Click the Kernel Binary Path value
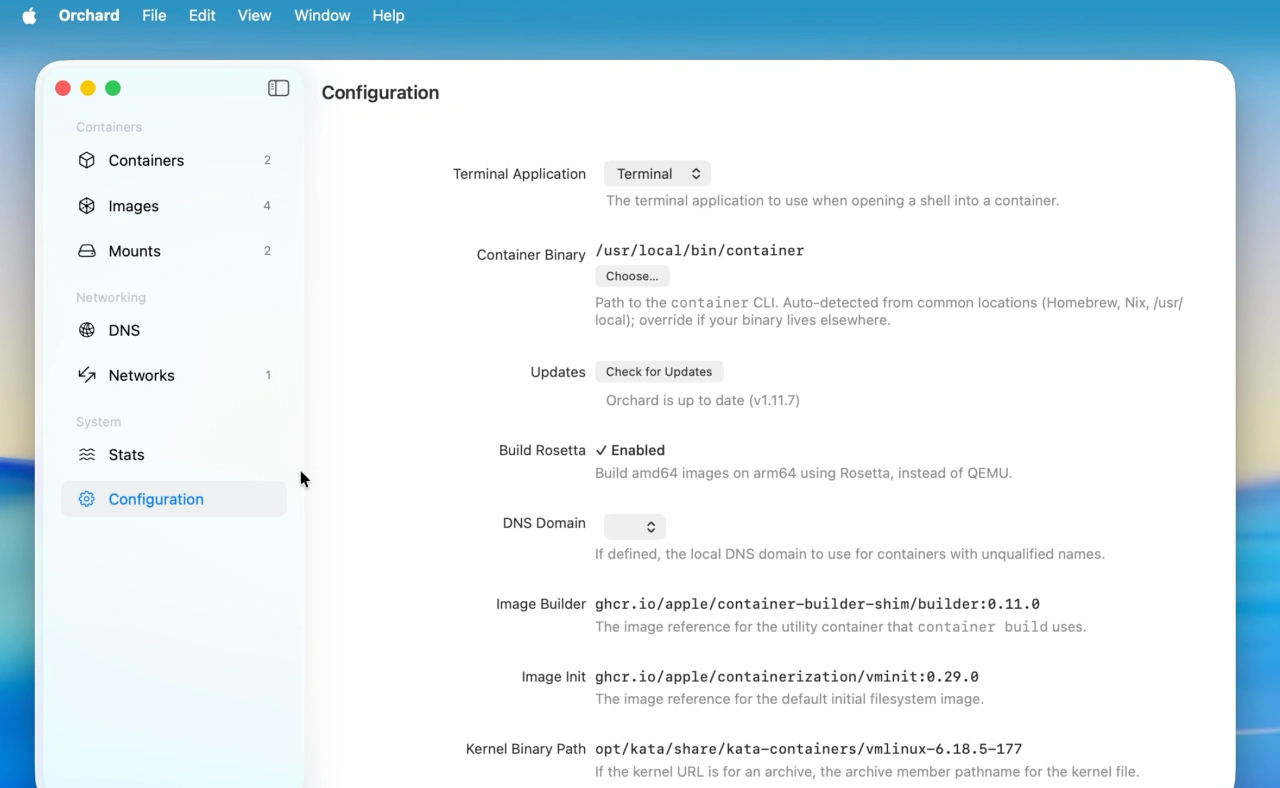Viewport: 1280px width, 788px height. (808, 749)
